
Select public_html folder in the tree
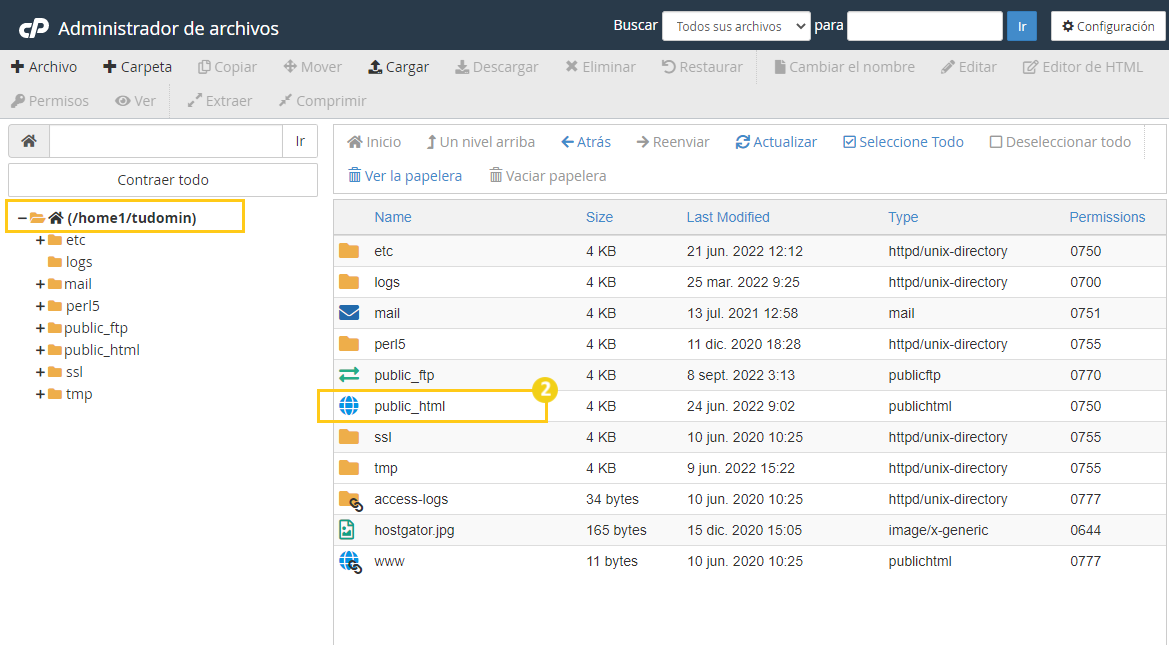(101, 350)
